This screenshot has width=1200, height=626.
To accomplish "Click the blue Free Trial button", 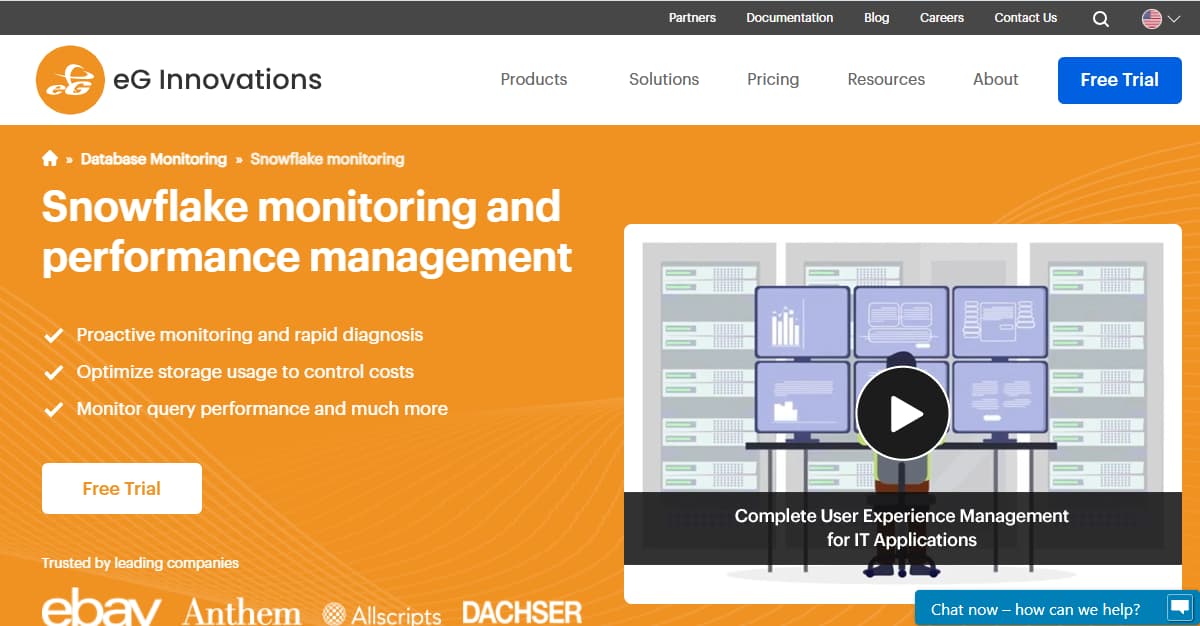I will coord(1119,80).
